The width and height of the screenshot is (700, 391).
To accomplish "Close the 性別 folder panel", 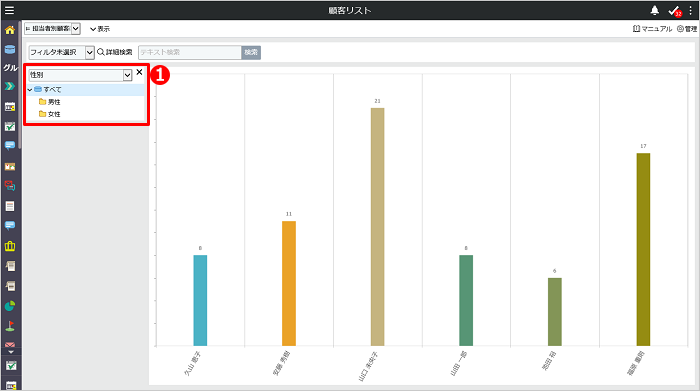I will (x=139, y=72).
